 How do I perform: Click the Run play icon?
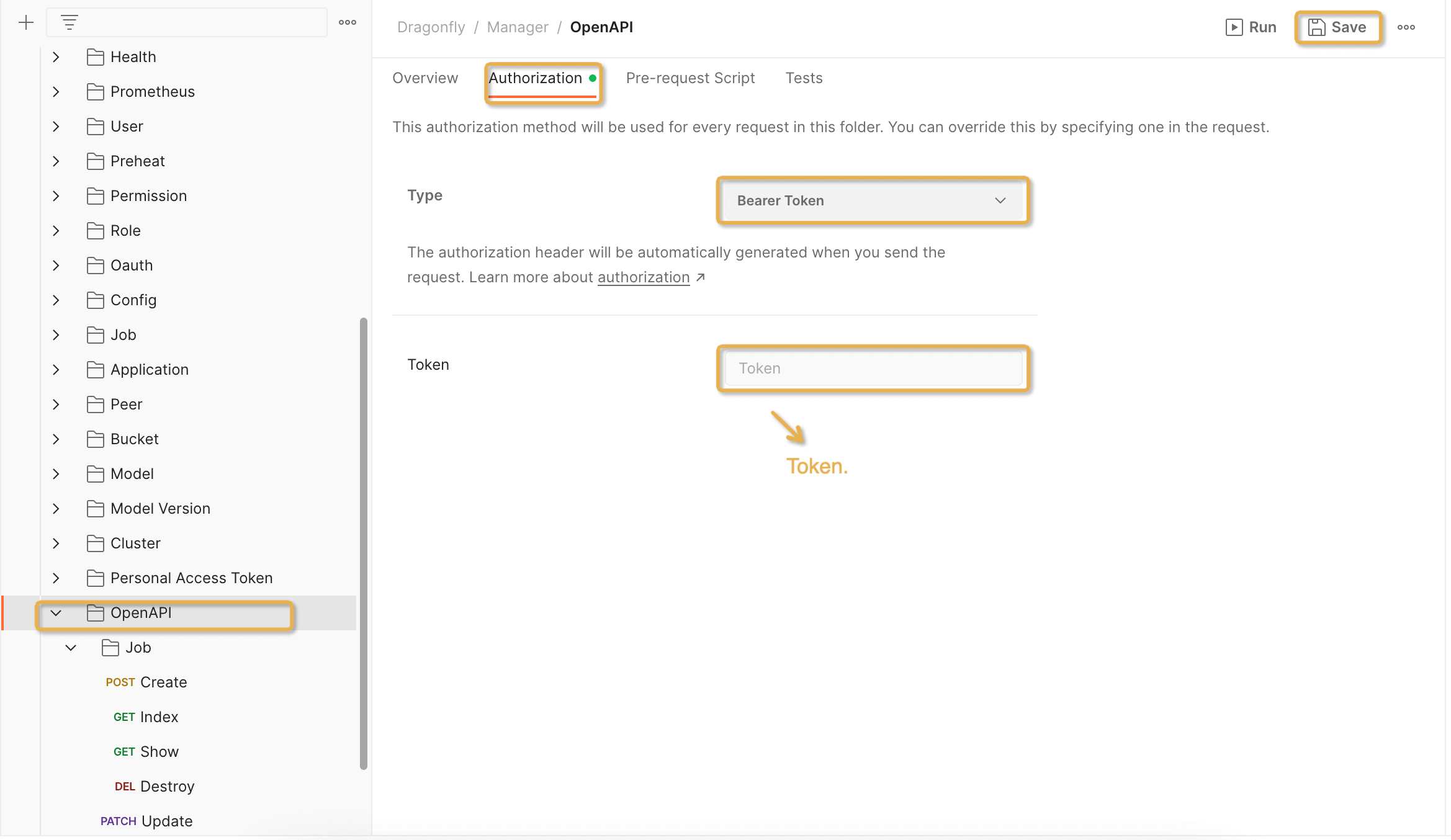coord(1234,27)
